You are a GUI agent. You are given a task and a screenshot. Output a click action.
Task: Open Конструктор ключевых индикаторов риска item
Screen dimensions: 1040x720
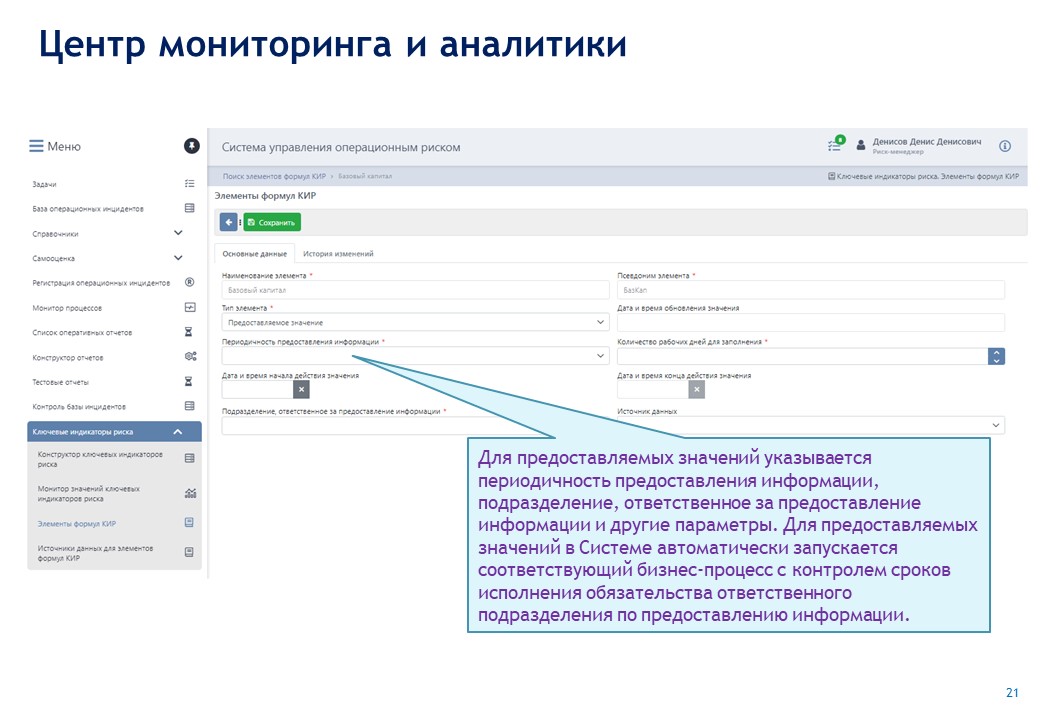click(x=100, y=459)
